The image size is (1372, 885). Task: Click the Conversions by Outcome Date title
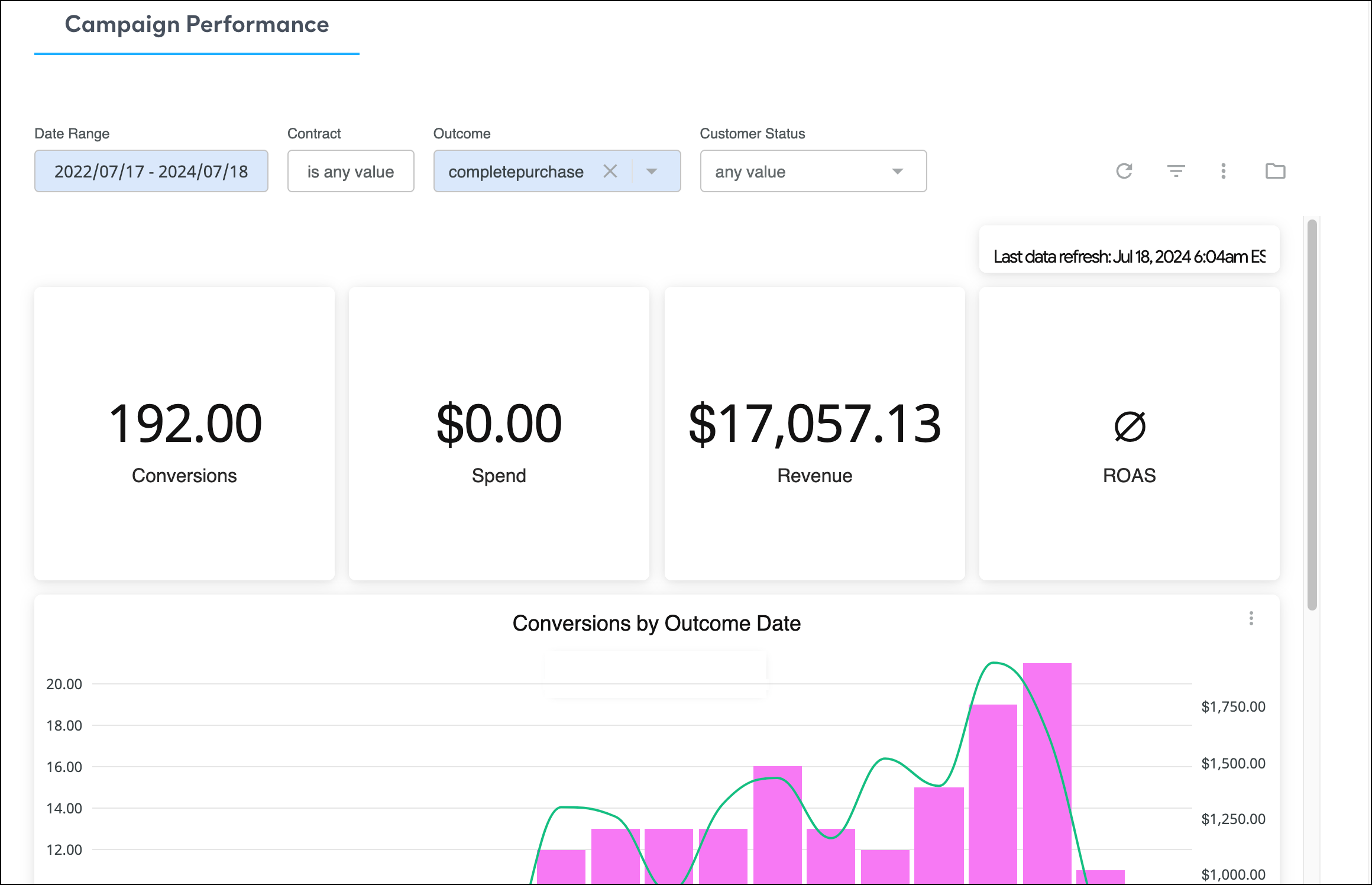click(656, 624)
